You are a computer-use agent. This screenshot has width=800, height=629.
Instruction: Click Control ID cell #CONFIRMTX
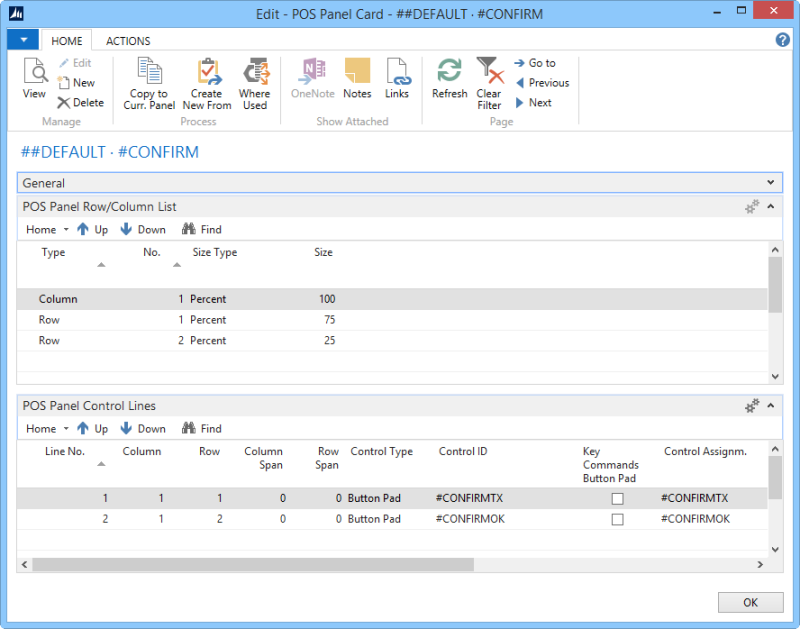pos(469,498)
